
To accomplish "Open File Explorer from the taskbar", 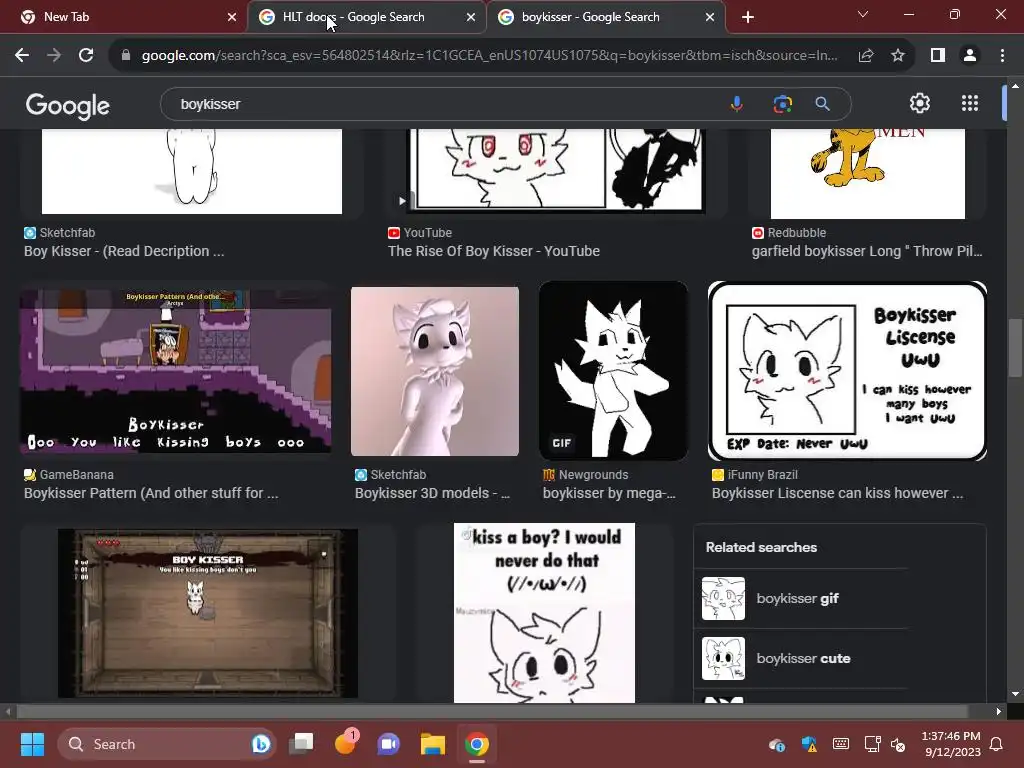I will (432, 744).
